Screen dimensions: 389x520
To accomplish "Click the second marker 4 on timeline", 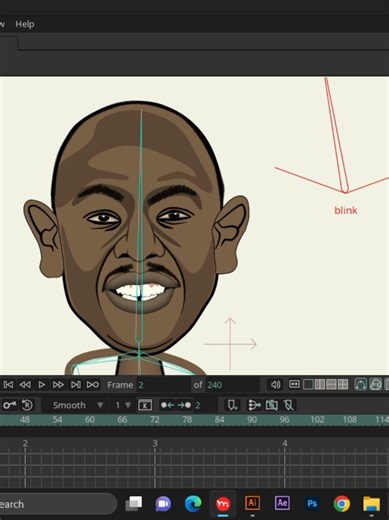I will pos(285,443).
